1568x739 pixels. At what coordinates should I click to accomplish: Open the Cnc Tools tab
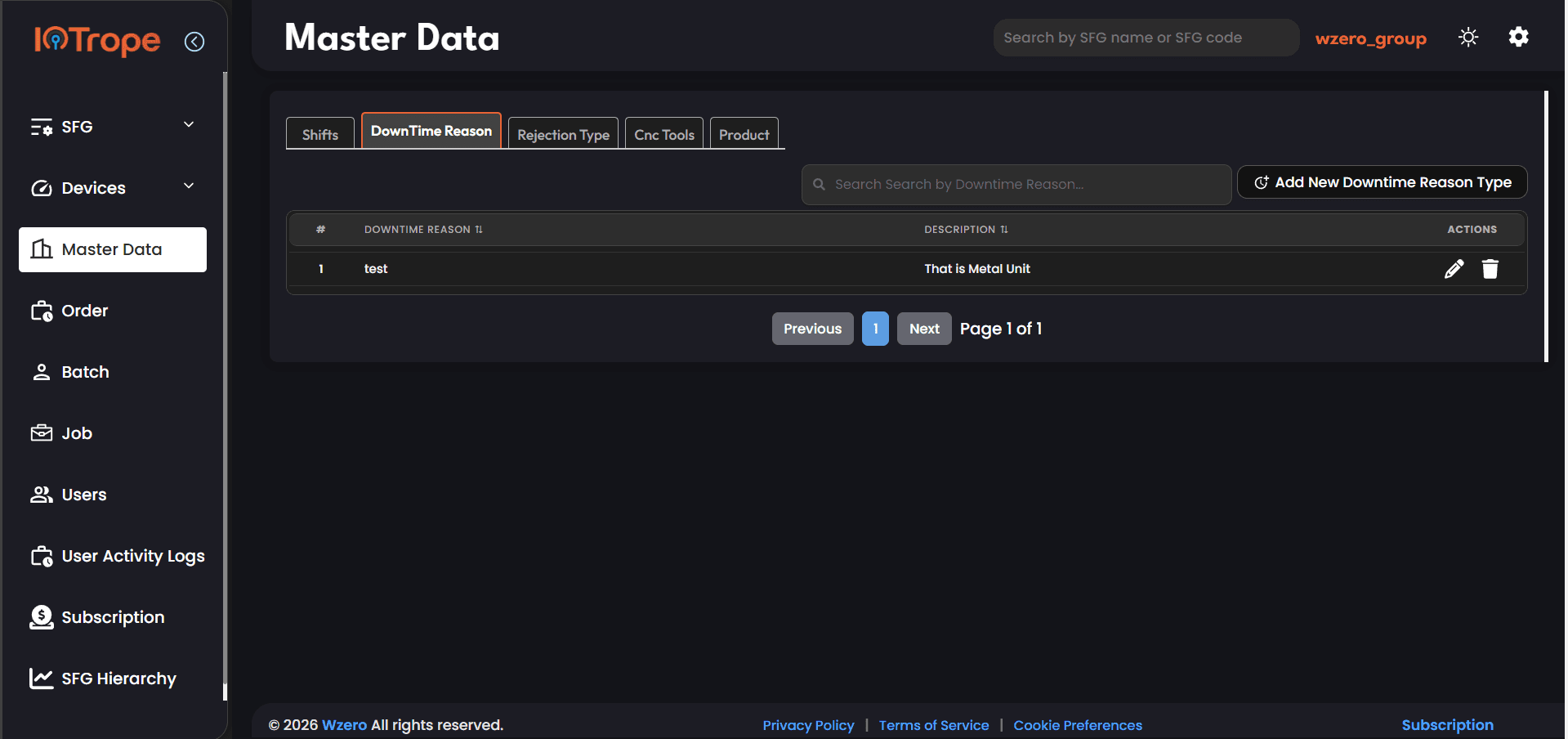click(664, 134)
